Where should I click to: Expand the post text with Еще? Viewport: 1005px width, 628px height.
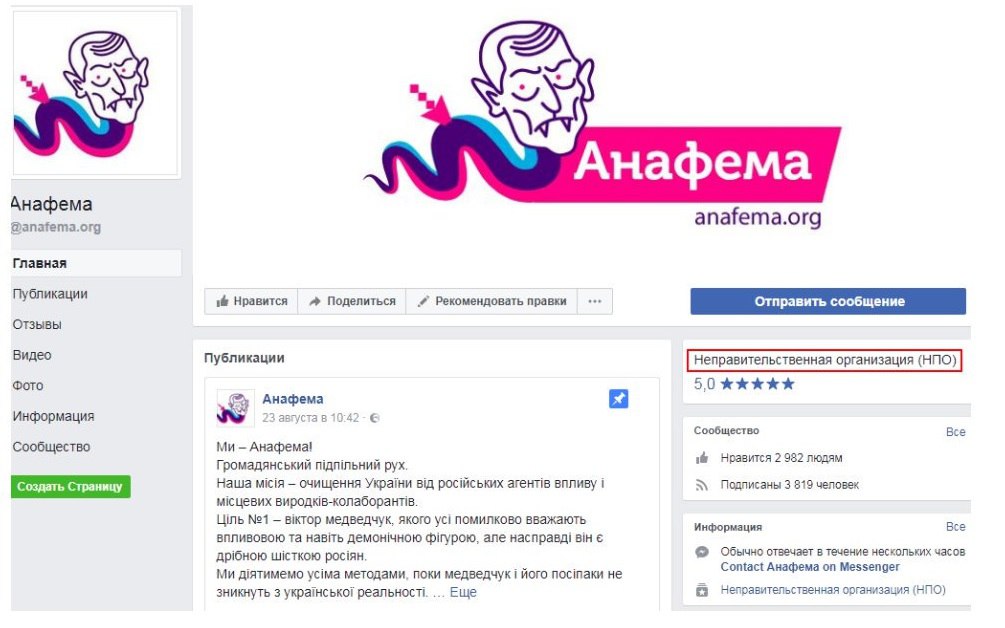463,592
